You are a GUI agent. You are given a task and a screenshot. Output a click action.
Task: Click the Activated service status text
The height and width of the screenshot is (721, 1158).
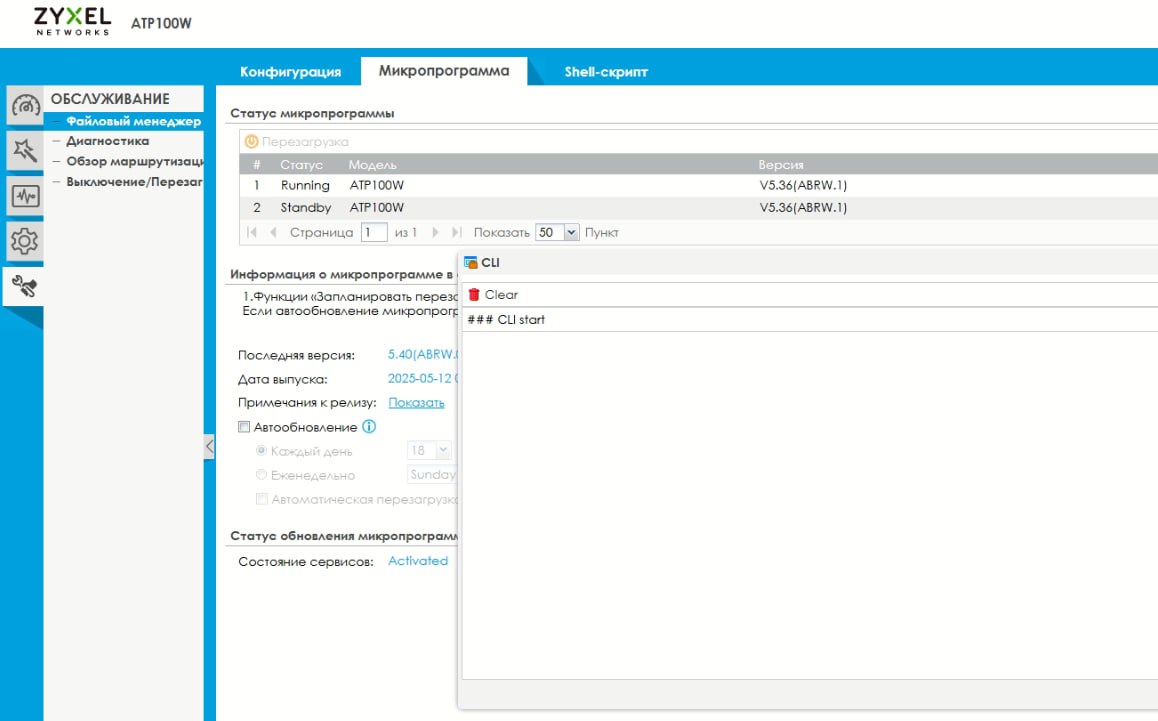pyautogui.click(x=418, y=561)
